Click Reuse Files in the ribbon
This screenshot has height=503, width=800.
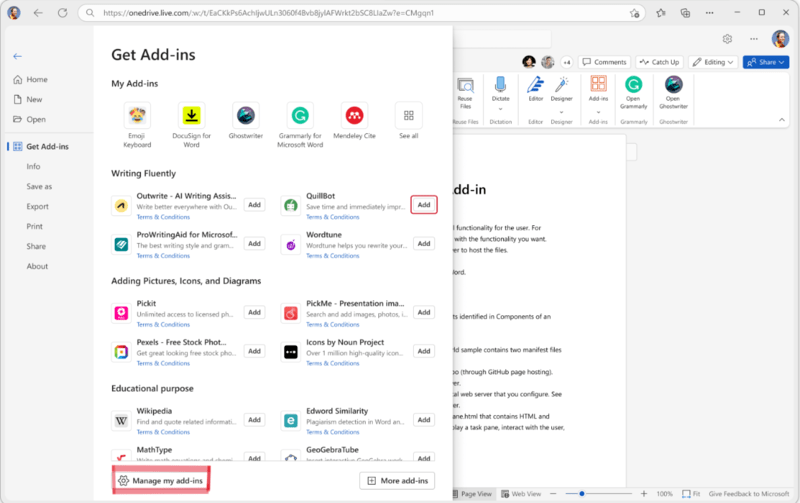tap(465, 94)
